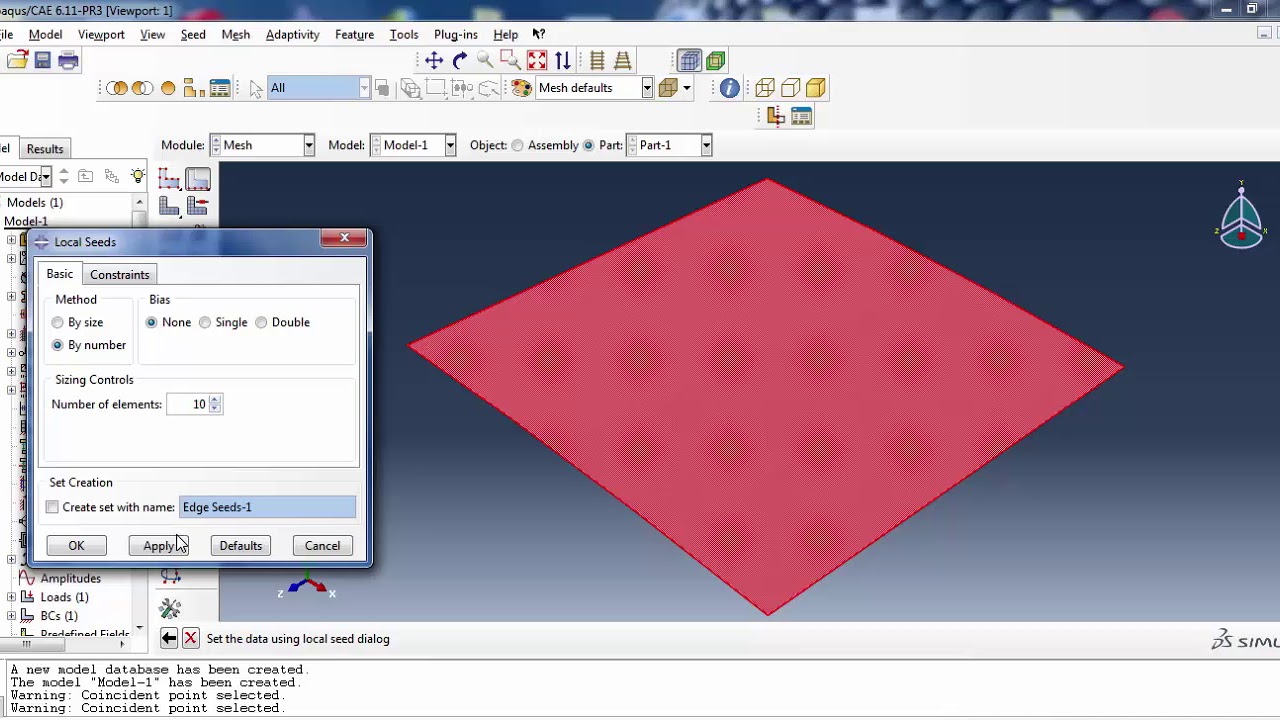Open the Query information icon

pos(729,88)
